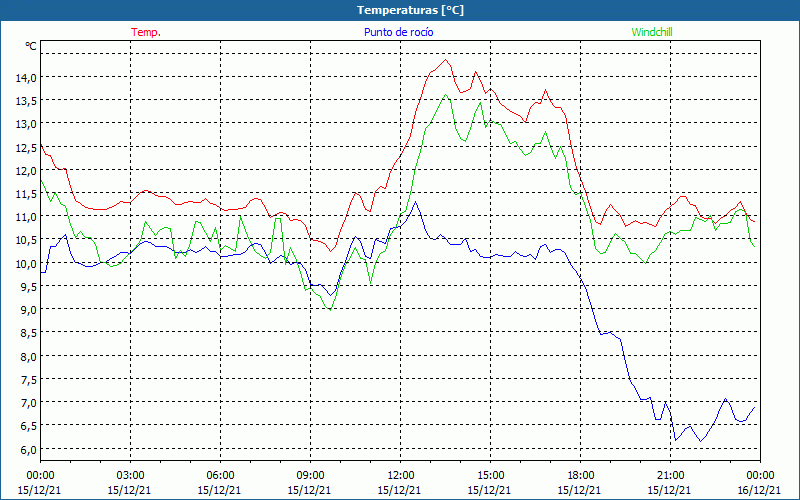The width and height of the screenshot is (800, 500).
Task: Click the 9,0 y-axis value
Action: click(29, 310)
